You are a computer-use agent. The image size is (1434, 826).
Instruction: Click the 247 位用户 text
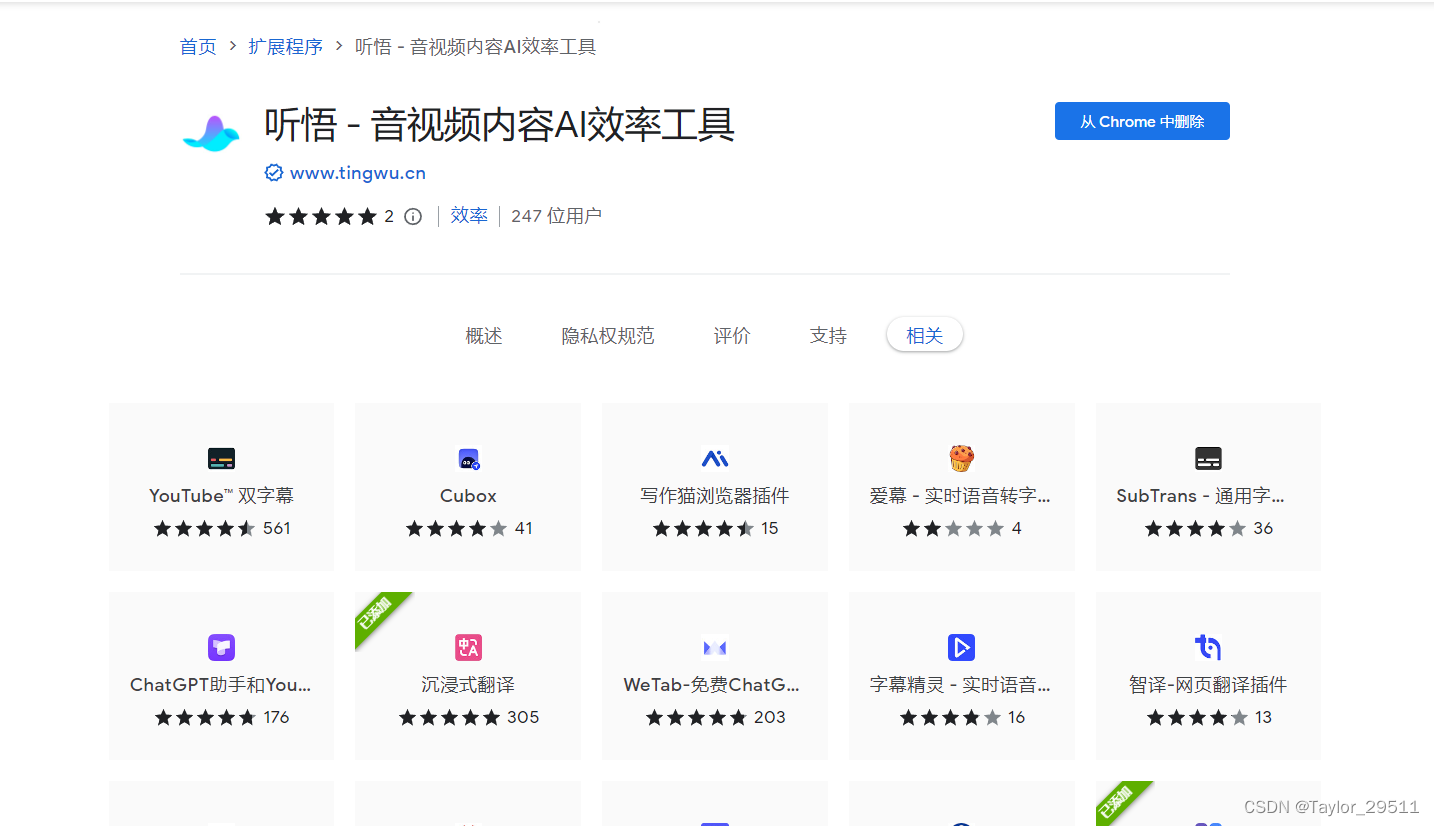click(x=556, y=216)
